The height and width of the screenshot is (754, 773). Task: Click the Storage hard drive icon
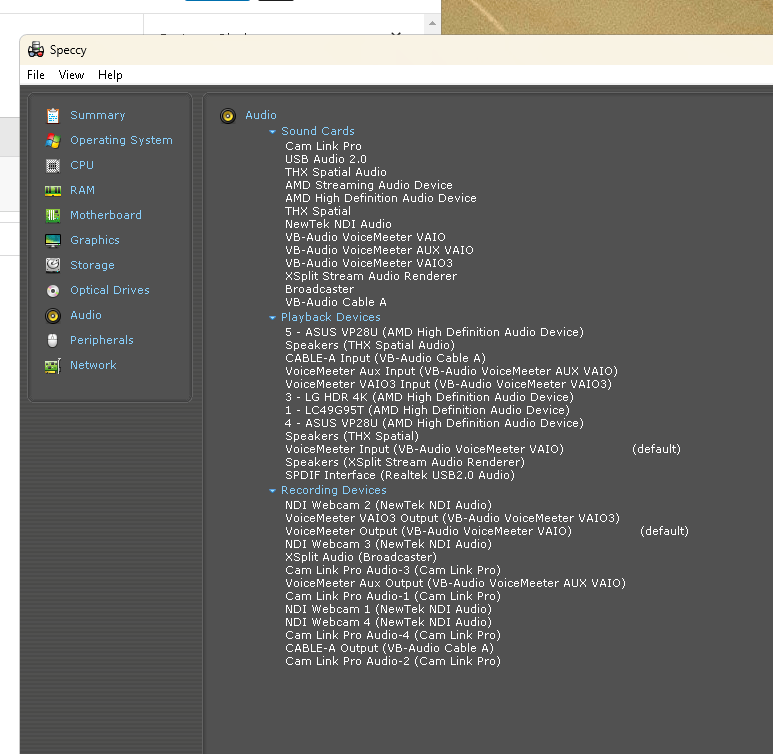pyautogui.click(x=53, y=265)
